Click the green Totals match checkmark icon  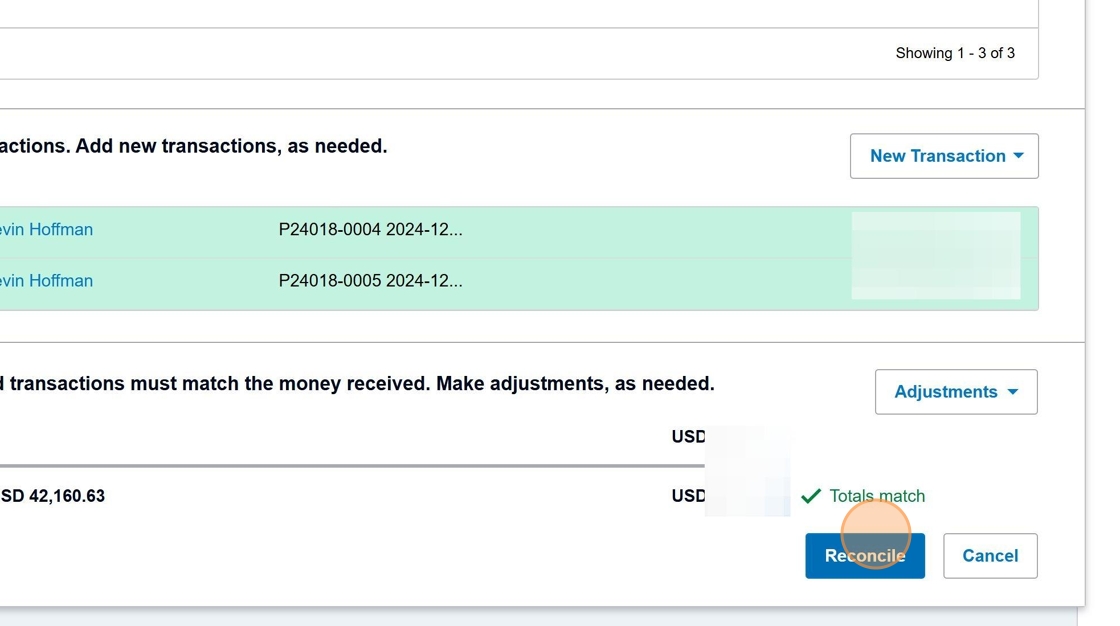click(x=811, y=496)
